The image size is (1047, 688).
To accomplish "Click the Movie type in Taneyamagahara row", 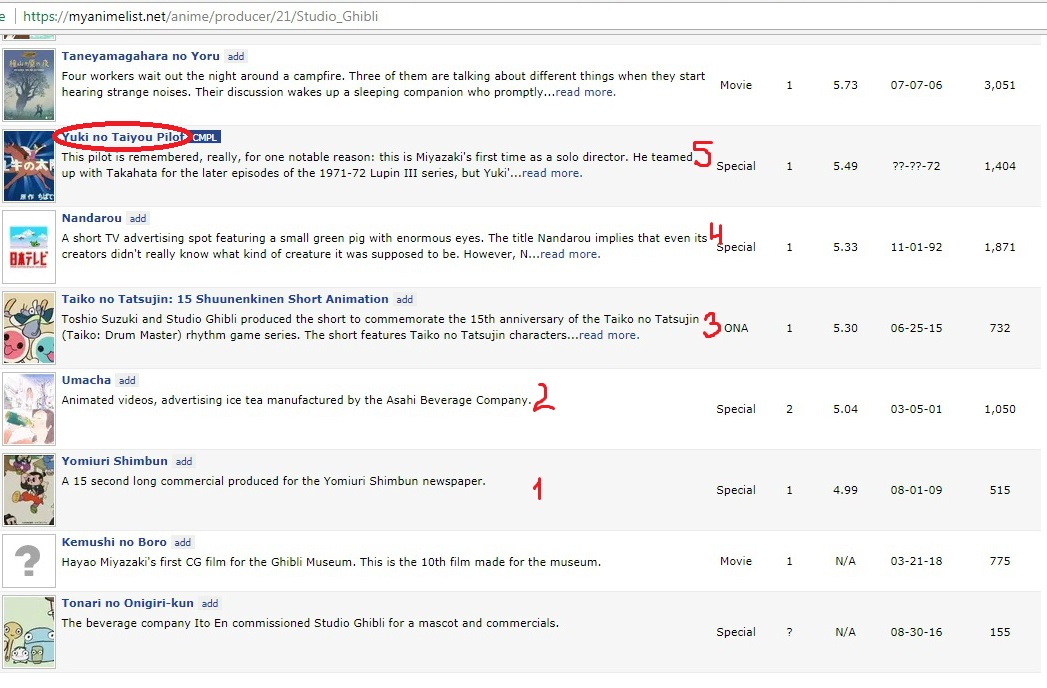I will (736, 85).
